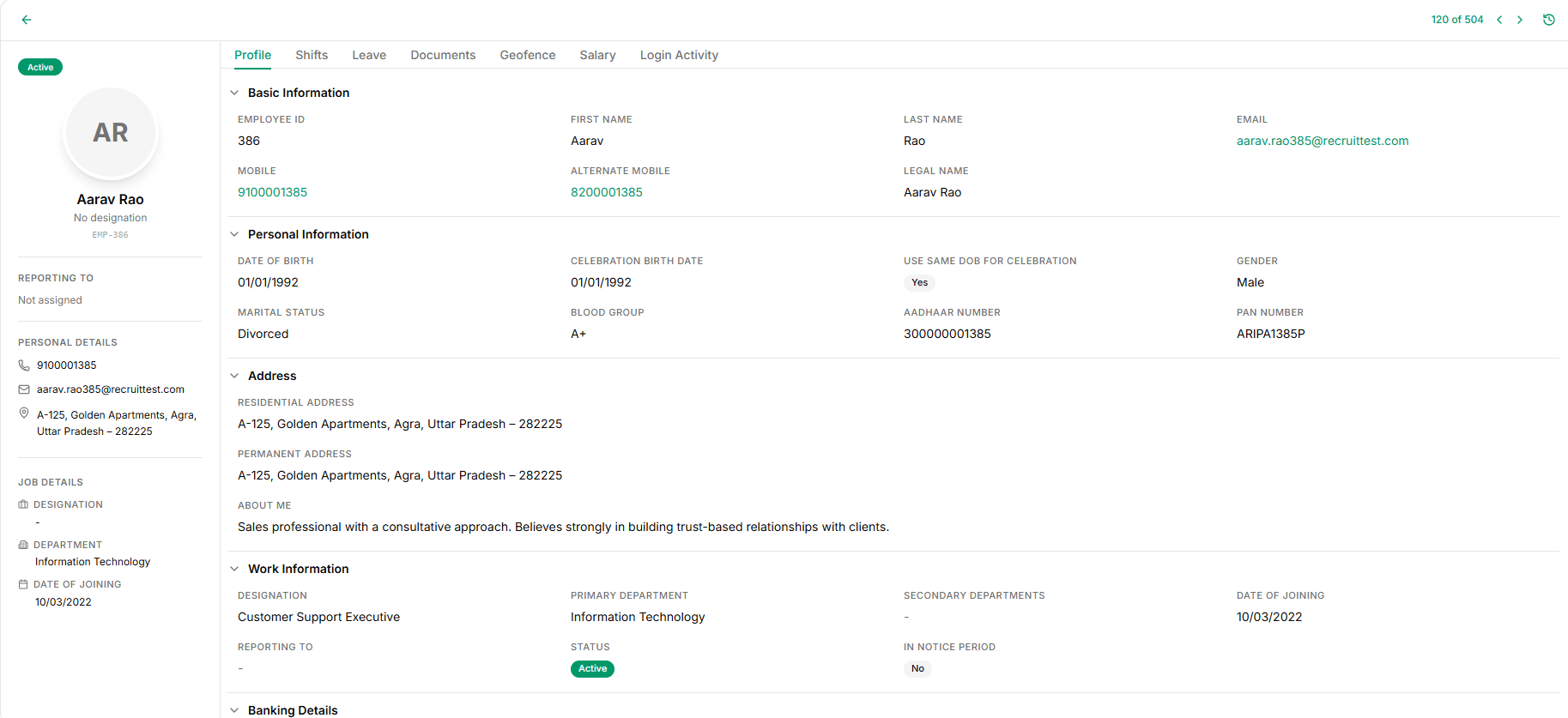
Task: Open the Geofence tab
Action: (x=528, y=55)
